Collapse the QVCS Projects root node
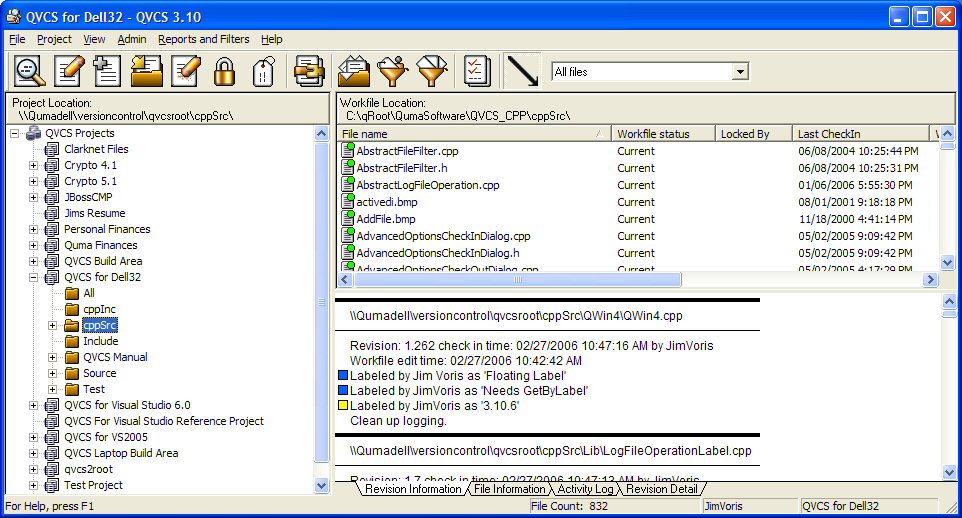 [x=15, y=133]
